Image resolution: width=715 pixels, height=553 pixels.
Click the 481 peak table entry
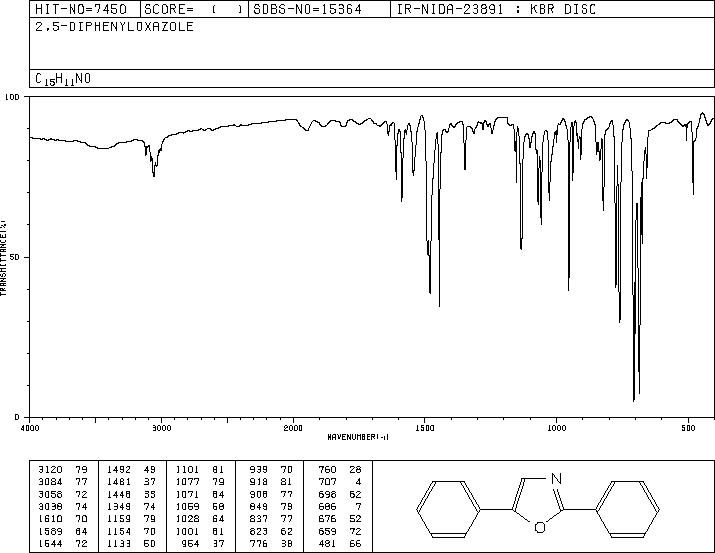[340, 544]
